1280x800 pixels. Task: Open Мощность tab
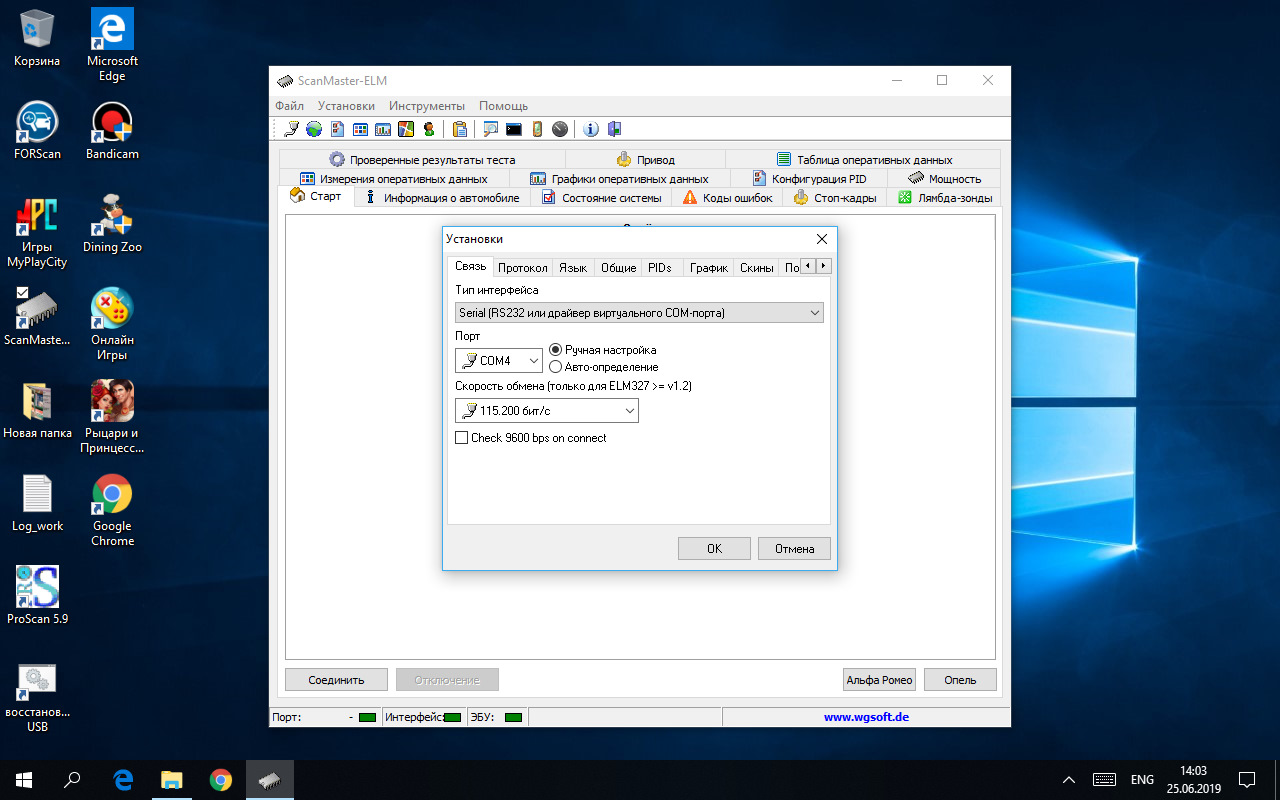click(x=944, y=179)
